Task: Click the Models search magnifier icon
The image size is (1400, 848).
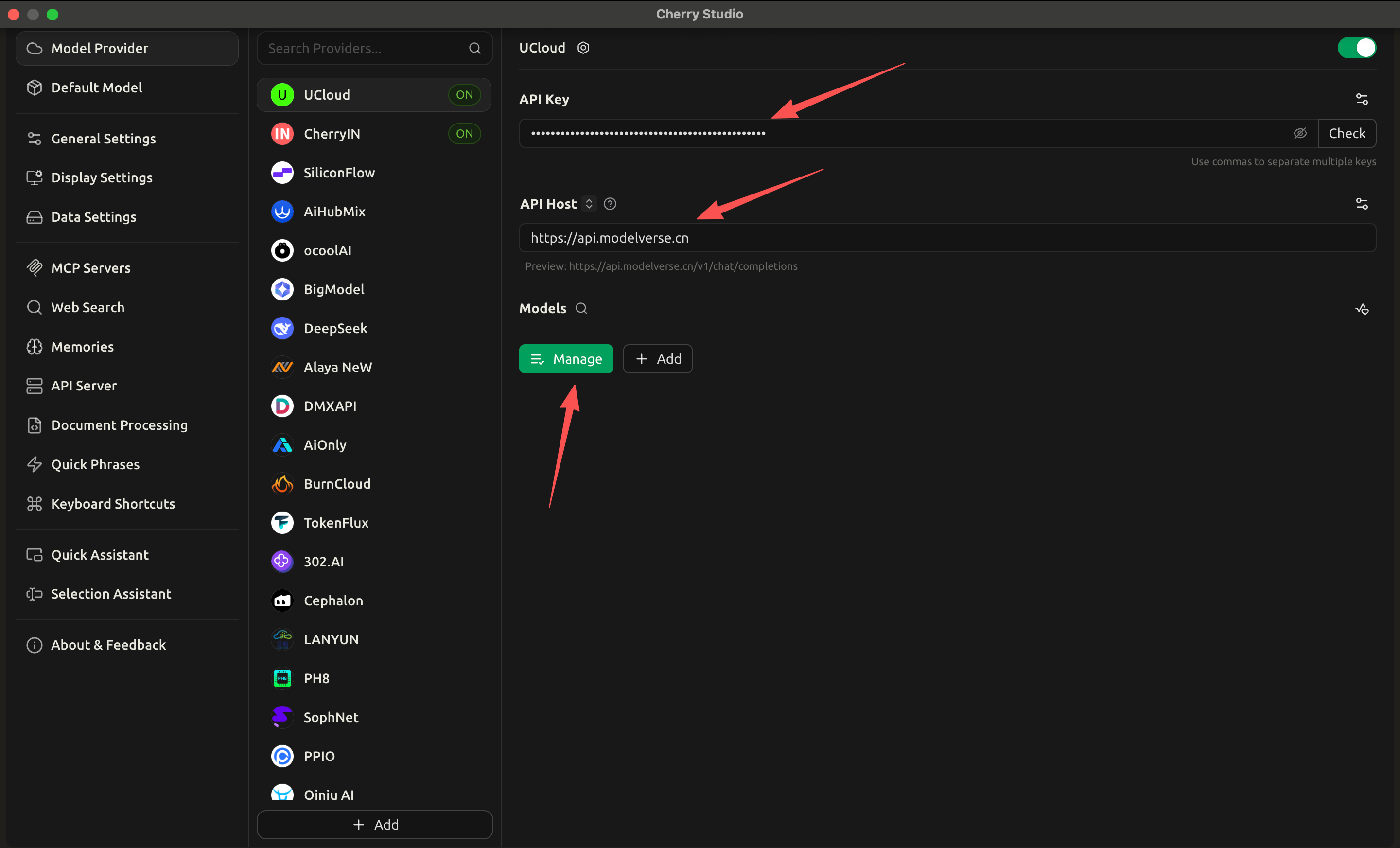Action: (581, 309)
